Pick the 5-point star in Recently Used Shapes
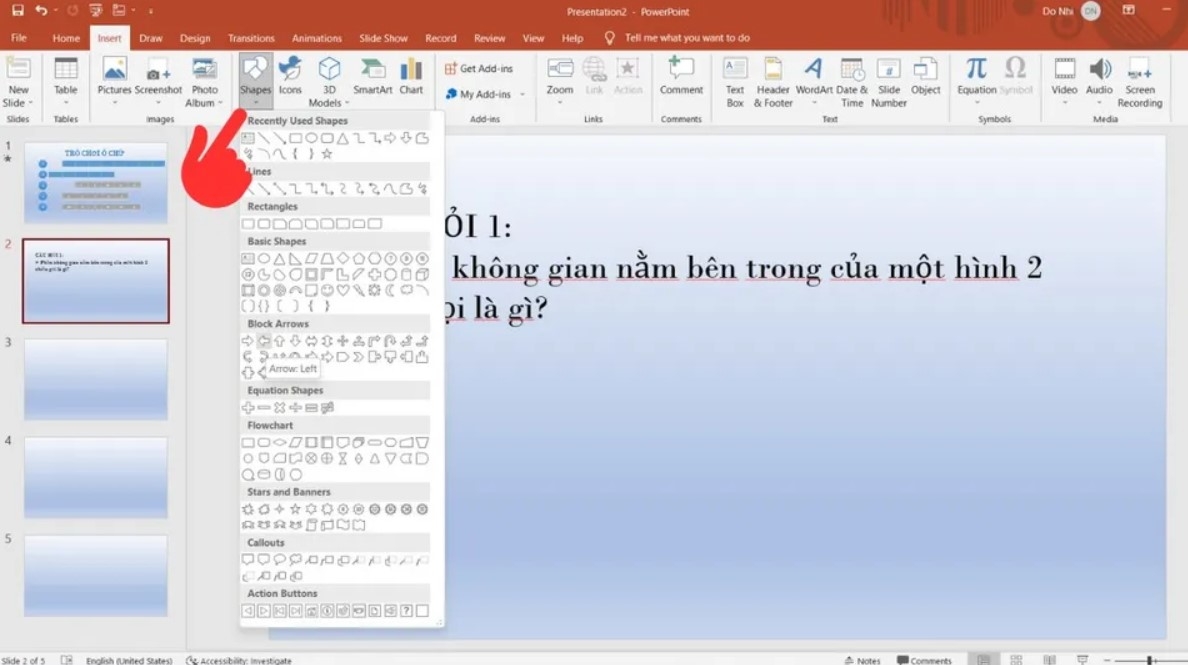Screen dimensions: 1188x665 (x=327, y=154)
